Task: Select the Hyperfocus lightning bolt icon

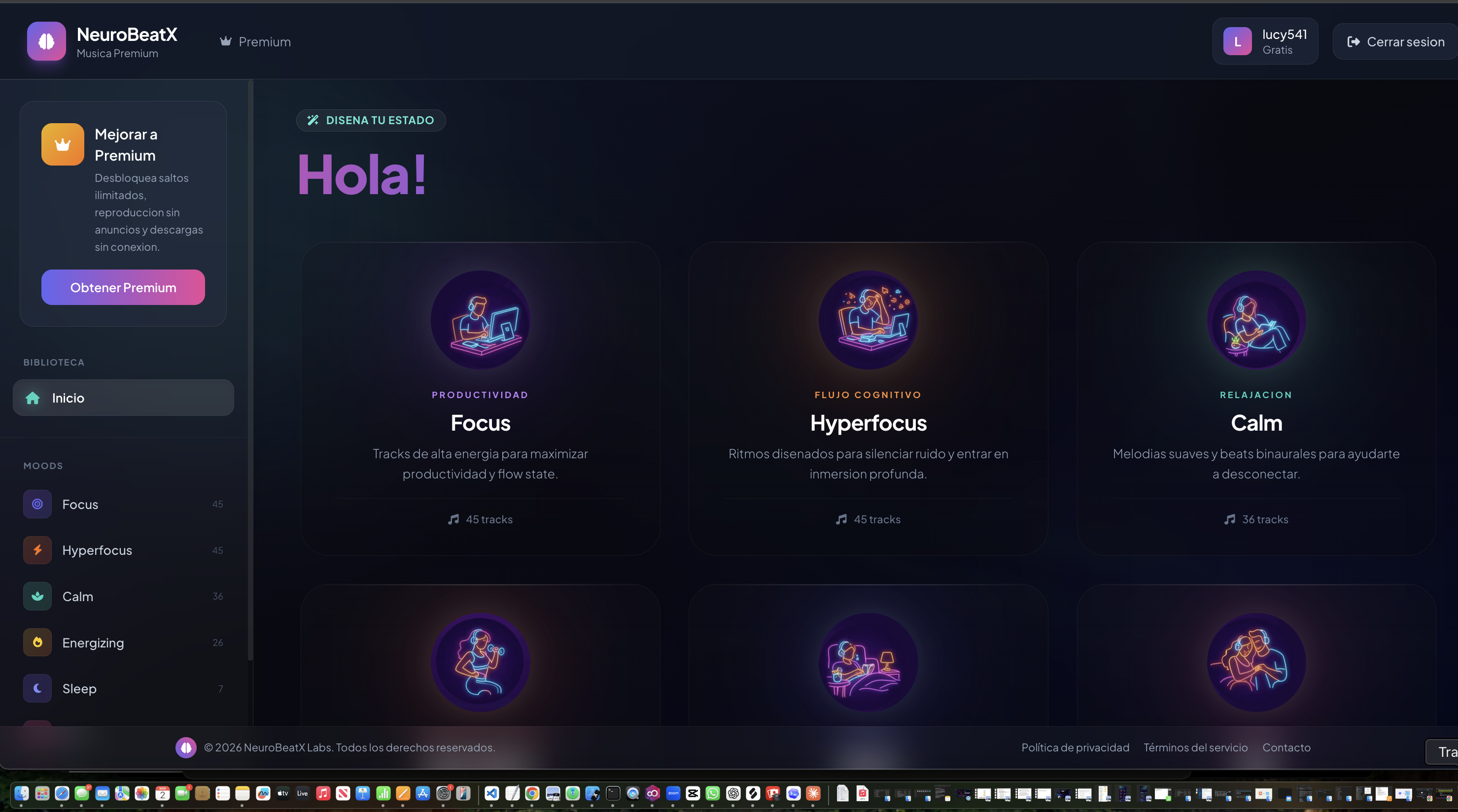Action: coord(37,549)
